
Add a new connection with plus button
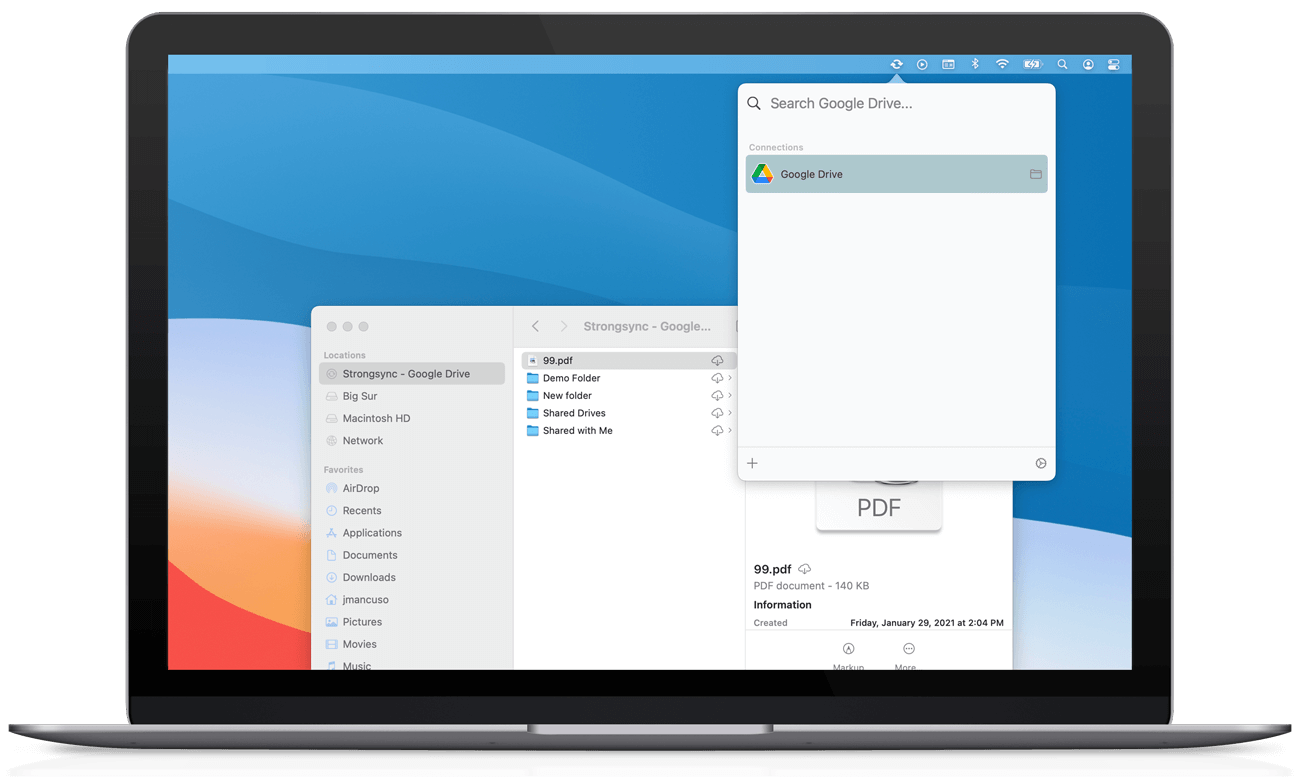pyautogui.click(x=752, y=463)
